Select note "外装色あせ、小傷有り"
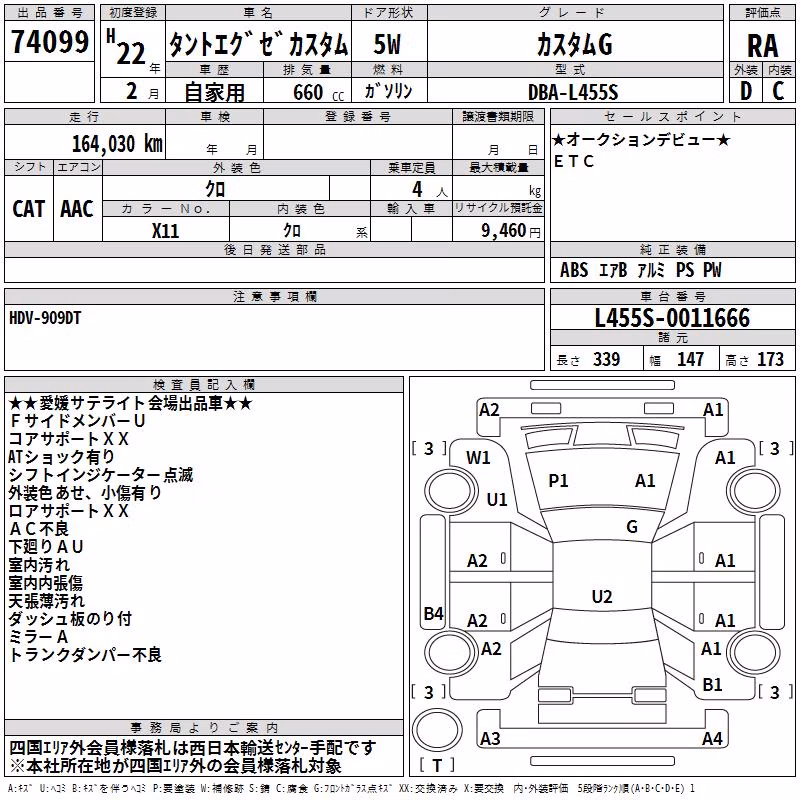Image resolution: width=800 pixels, height=800 pixels. pyautogui.click(x=85, y=493)
